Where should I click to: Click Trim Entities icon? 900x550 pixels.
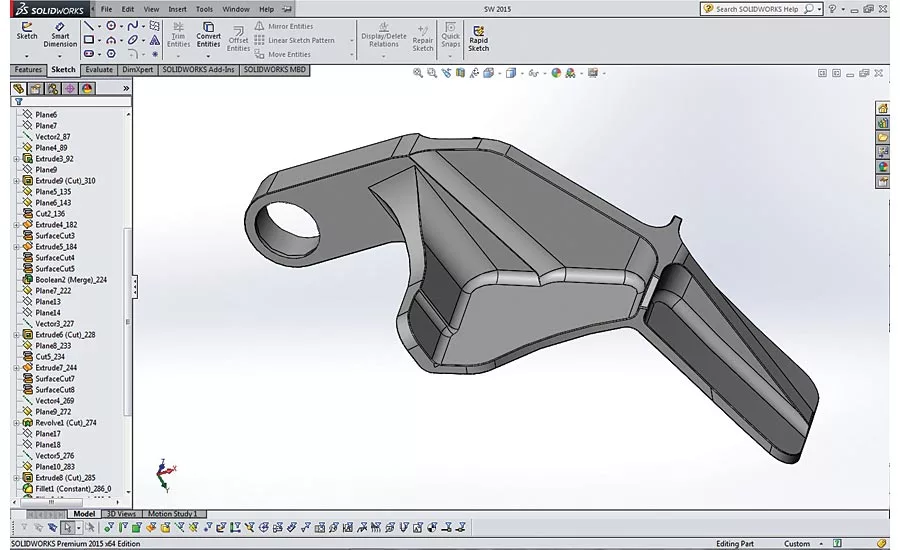(x=179, y=26)
